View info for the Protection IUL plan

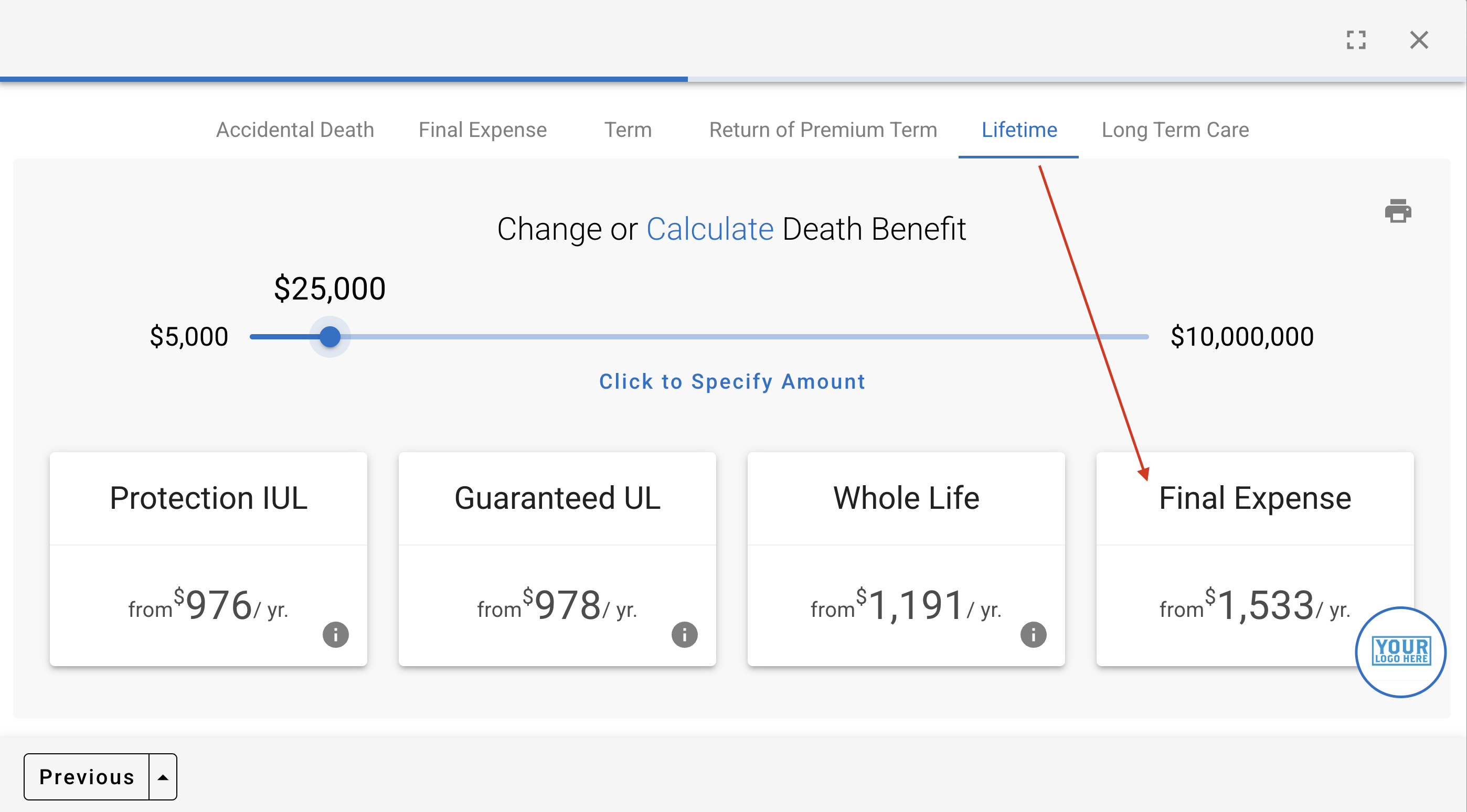coord(335,634)
